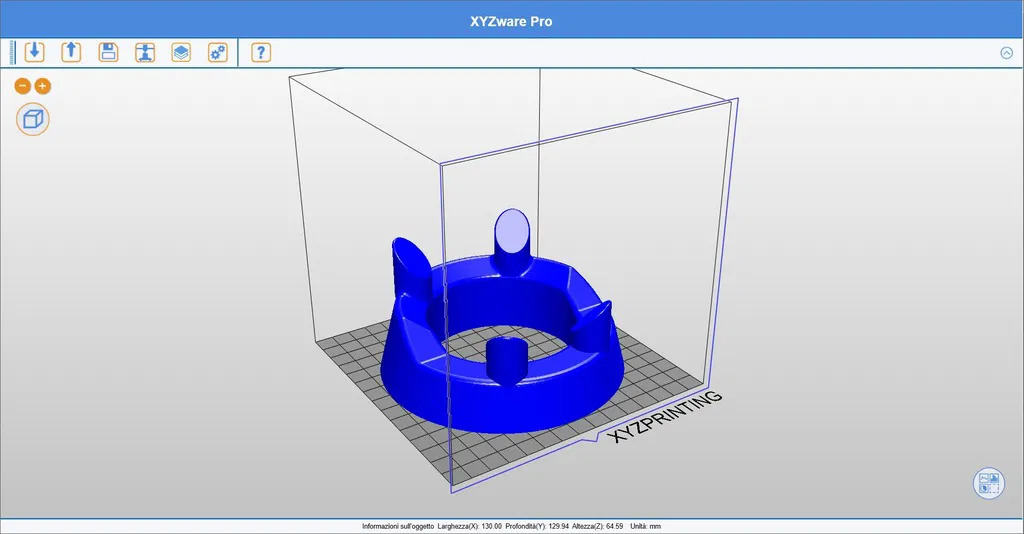Zoom in with the plus button
The image size is (1024, 534).
coord(42,86)
